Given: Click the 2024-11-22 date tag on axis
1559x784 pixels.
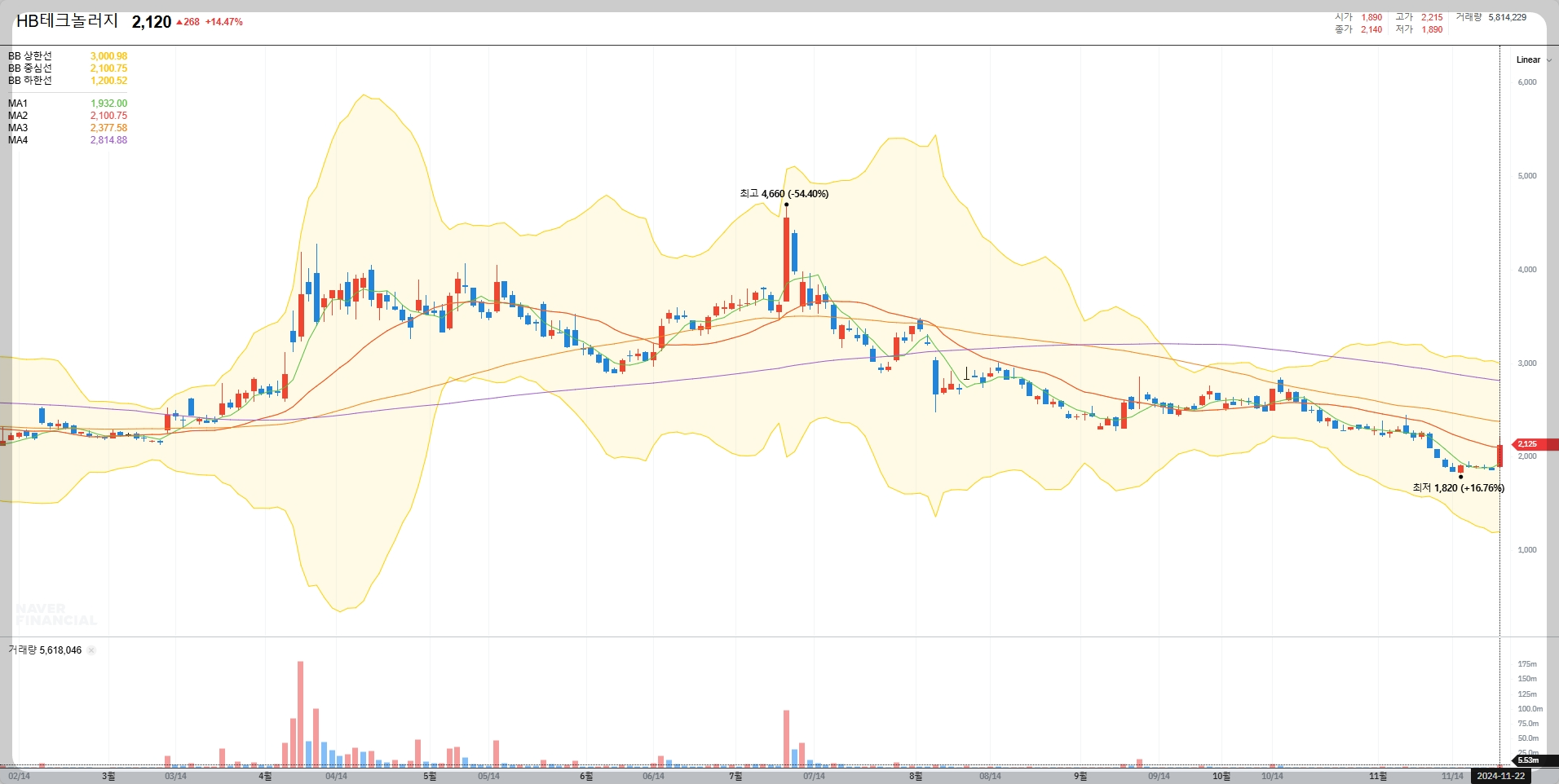Looking at the screenshot, I should coord(1501,776).
